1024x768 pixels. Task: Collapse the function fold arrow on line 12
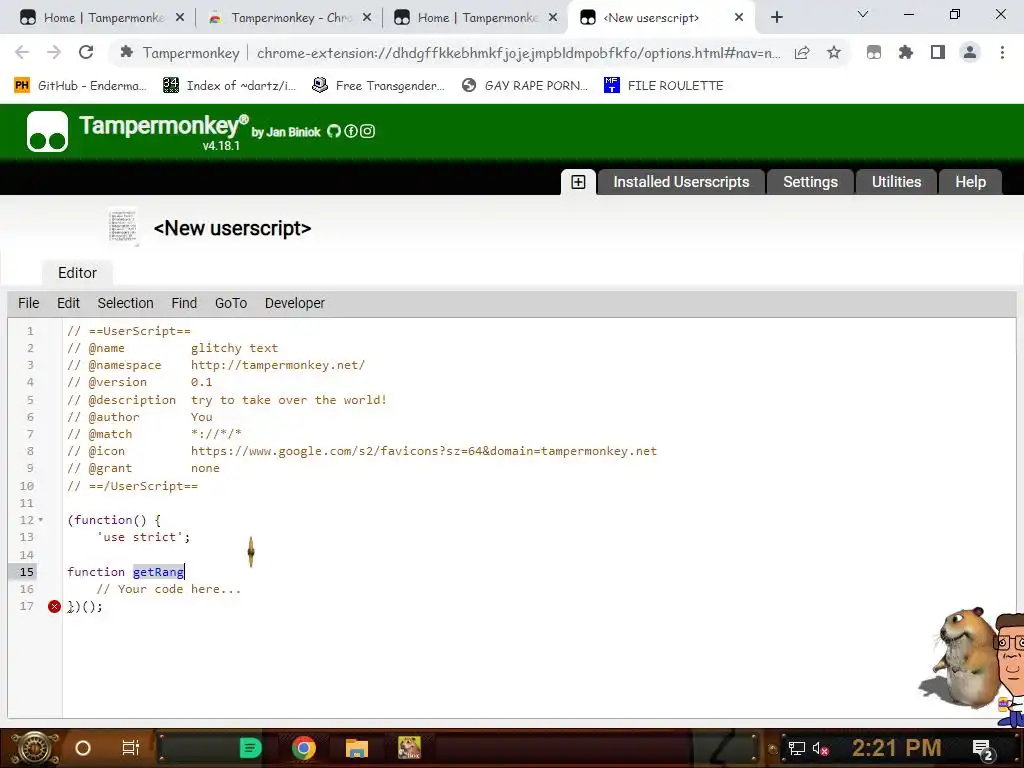40,520
